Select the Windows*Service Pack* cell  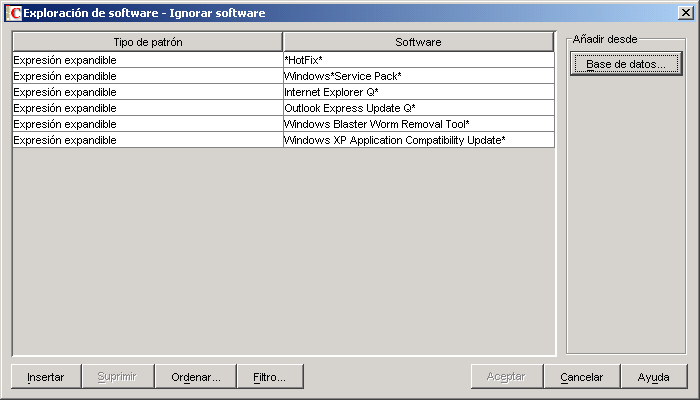419,76
